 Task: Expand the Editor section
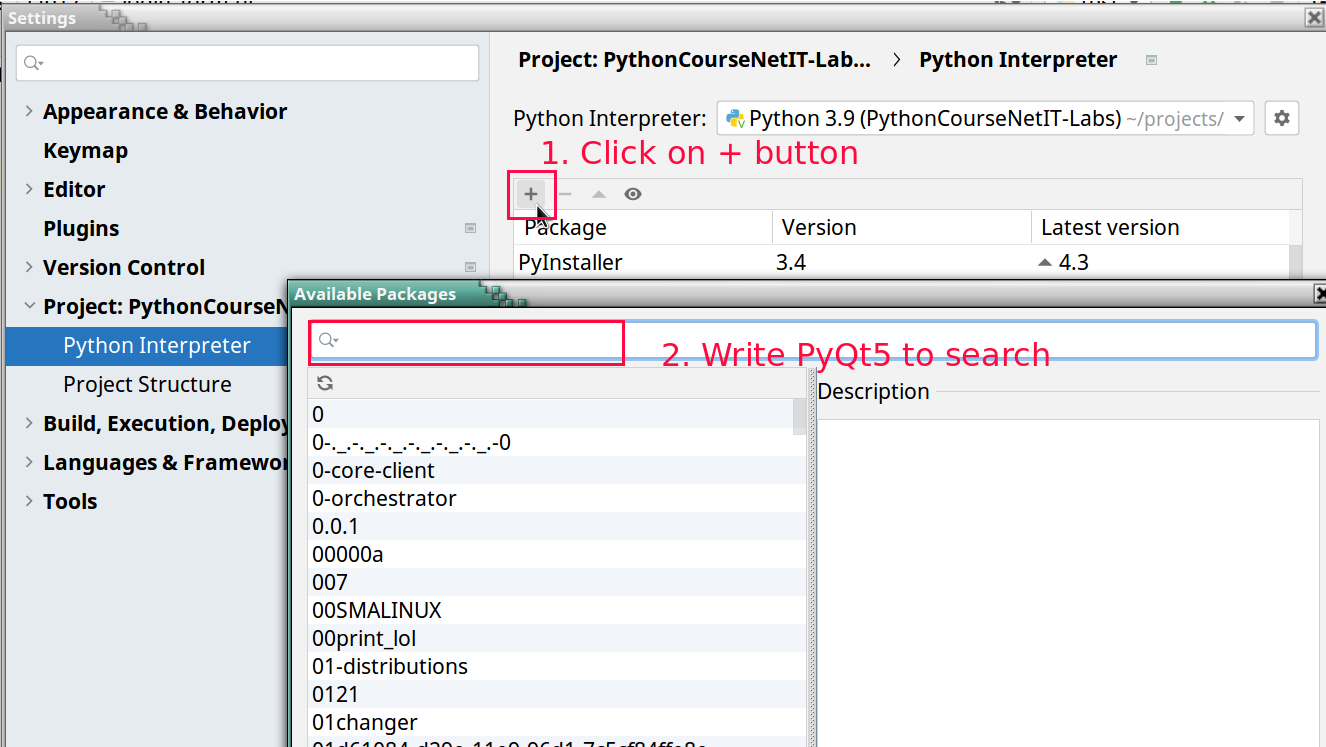pos(29,189)
